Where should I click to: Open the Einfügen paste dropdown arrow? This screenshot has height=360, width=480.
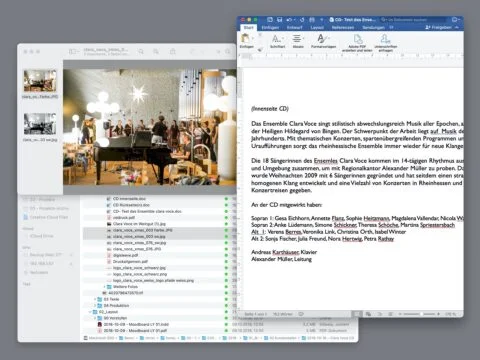click(253, 38)
